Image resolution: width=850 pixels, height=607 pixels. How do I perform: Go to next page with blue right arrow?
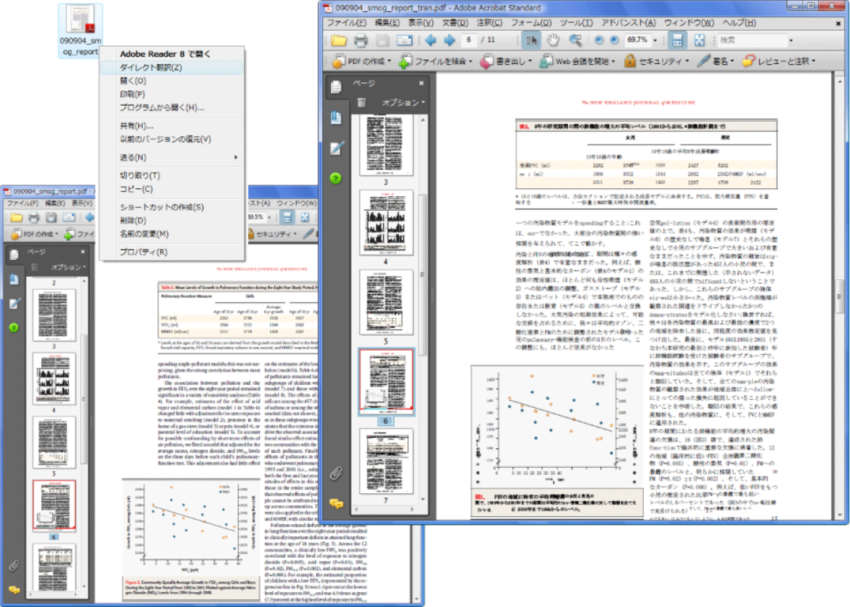point(448,40)
